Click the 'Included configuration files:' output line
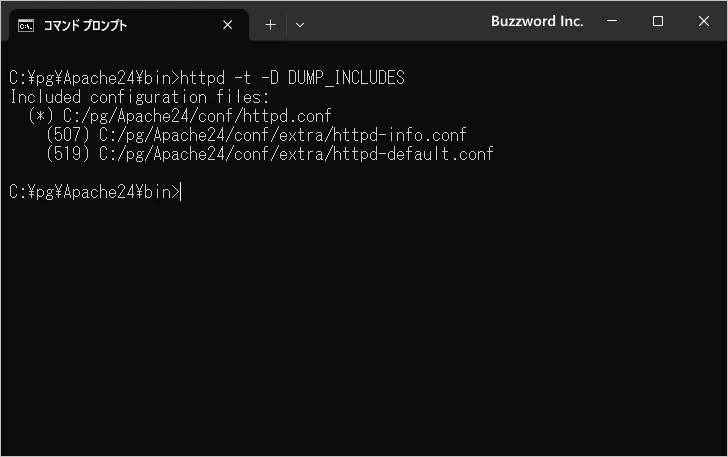Screen dimensions: 728x457 coord(140,97)
